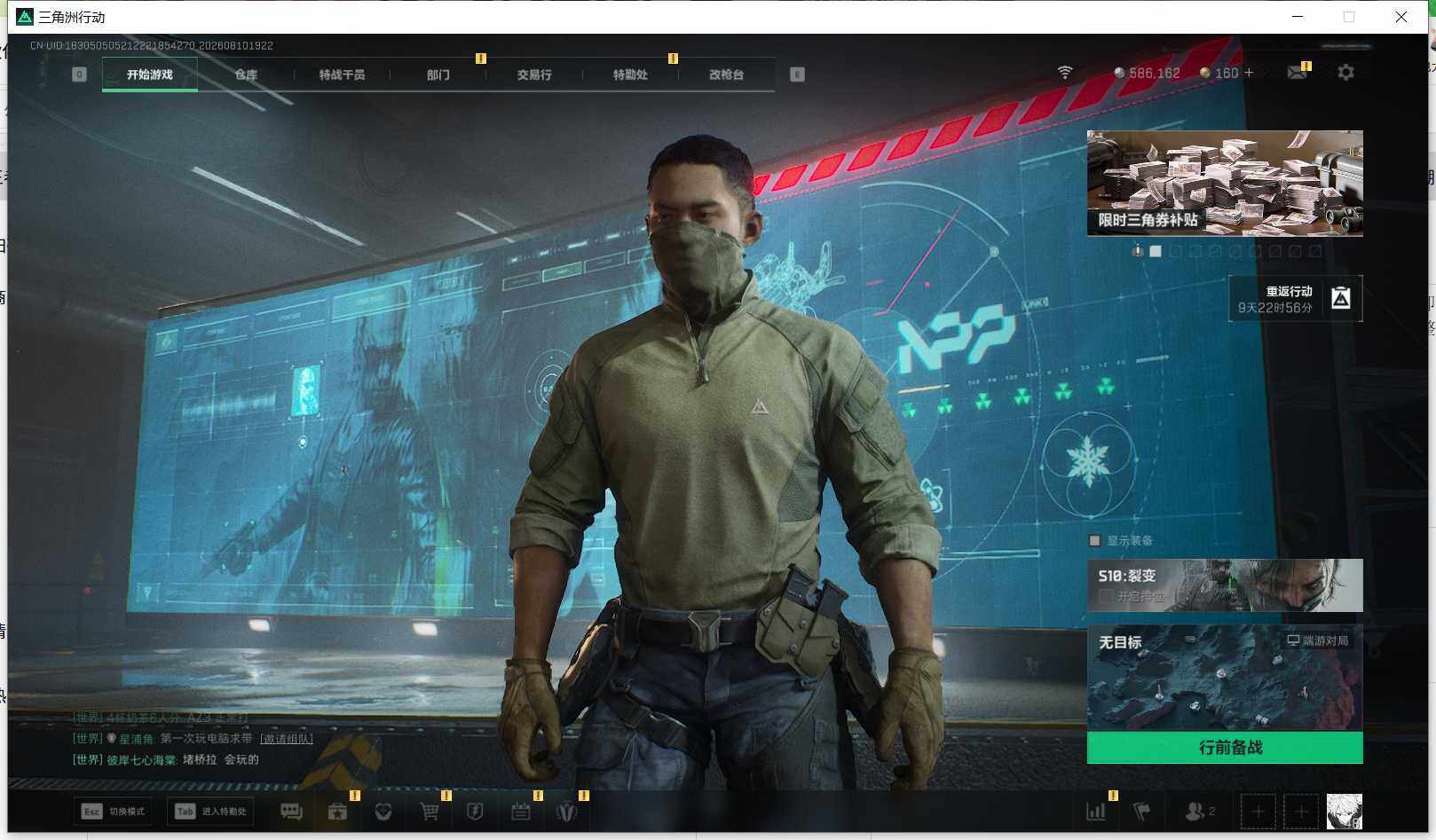Toggle the 开启排位 checkbox
This screenshot has width=1436, height=840.
tap(1105, 596)
